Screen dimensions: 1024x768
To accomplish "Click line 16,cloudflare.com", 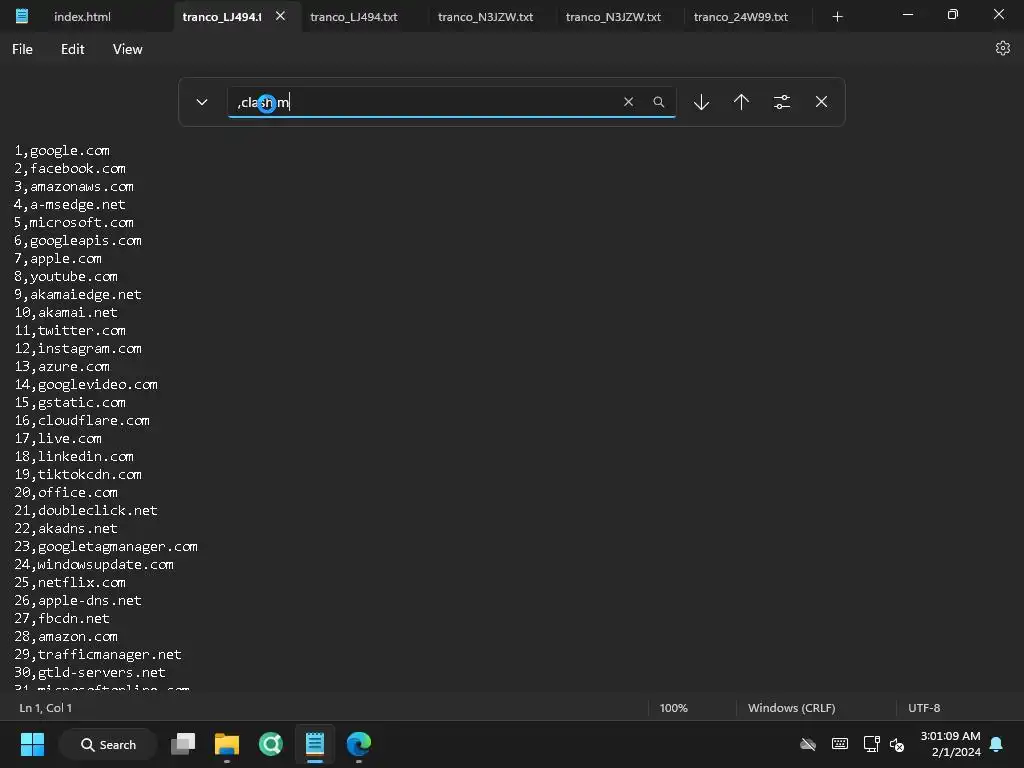I will (x=82, y=421).
